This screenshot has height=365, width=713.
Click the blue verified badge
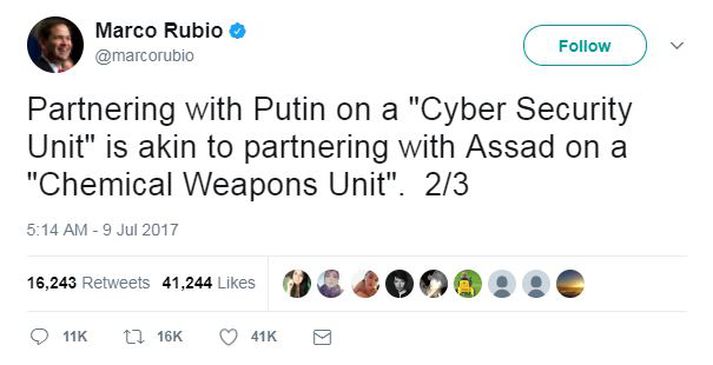click(x=237, y=31)
